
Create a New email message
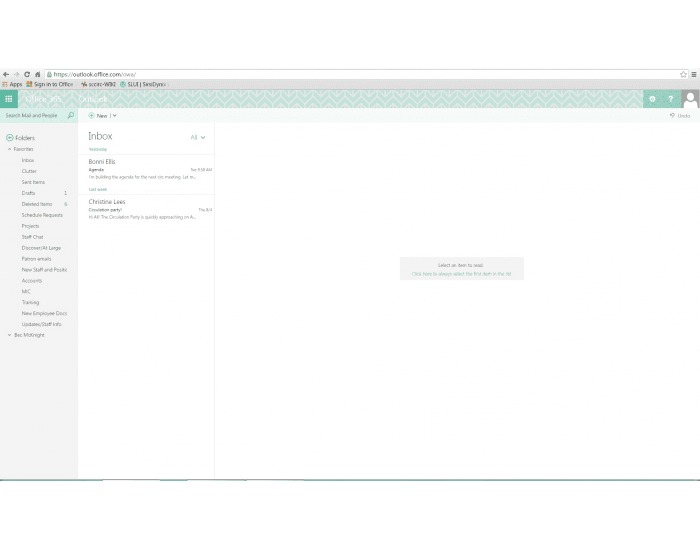[x=98, y=116]
